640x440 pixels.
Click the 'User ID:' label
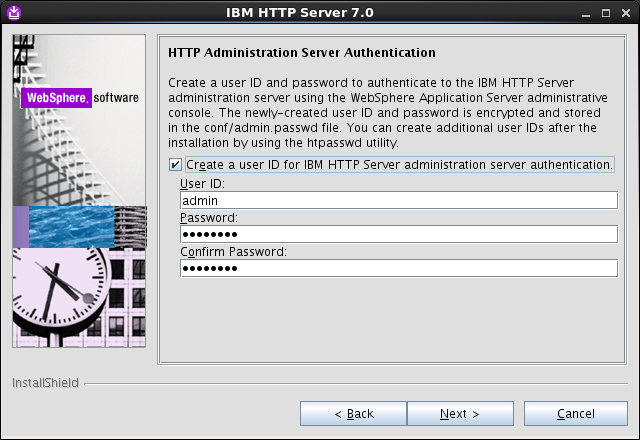click(202, 184)
